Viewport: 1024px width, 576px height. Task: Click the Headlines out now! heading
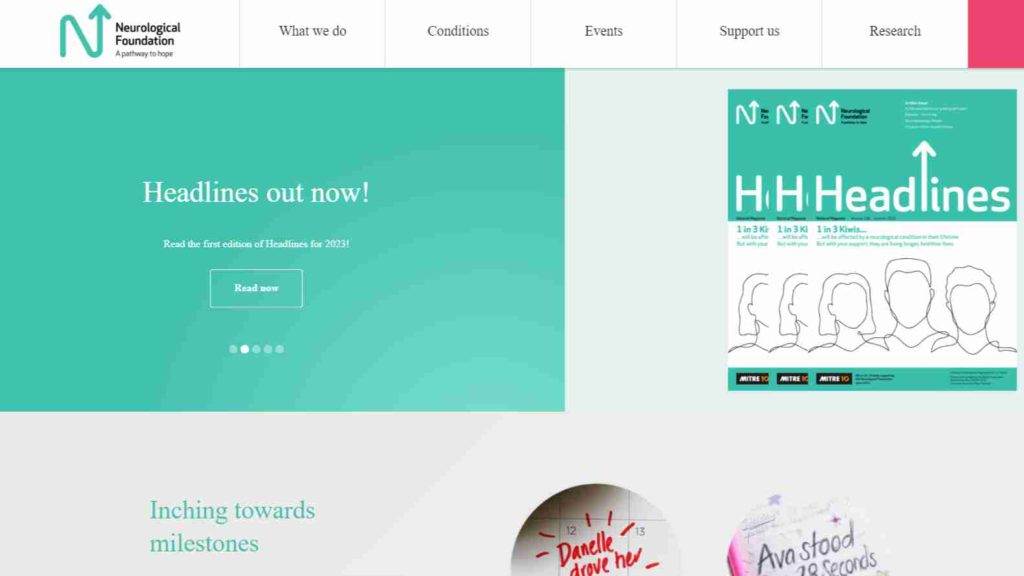256,192
